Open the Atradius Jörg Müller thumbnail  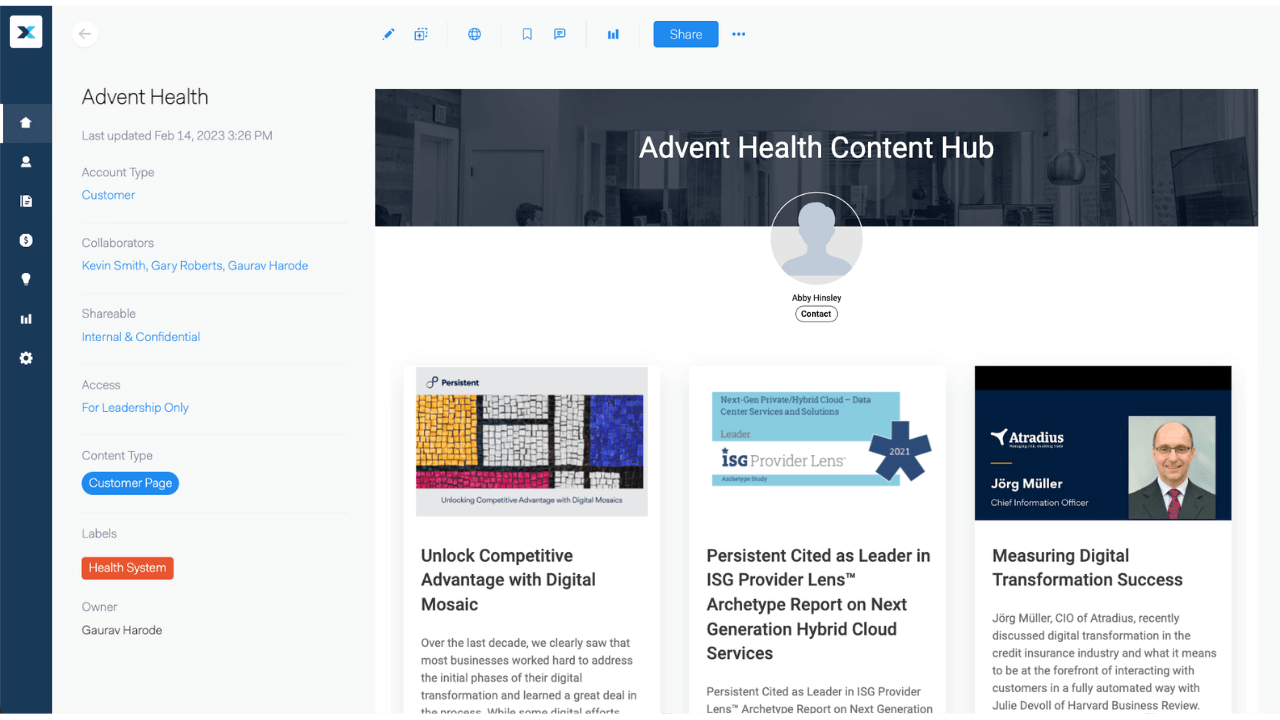(1103, 443)
